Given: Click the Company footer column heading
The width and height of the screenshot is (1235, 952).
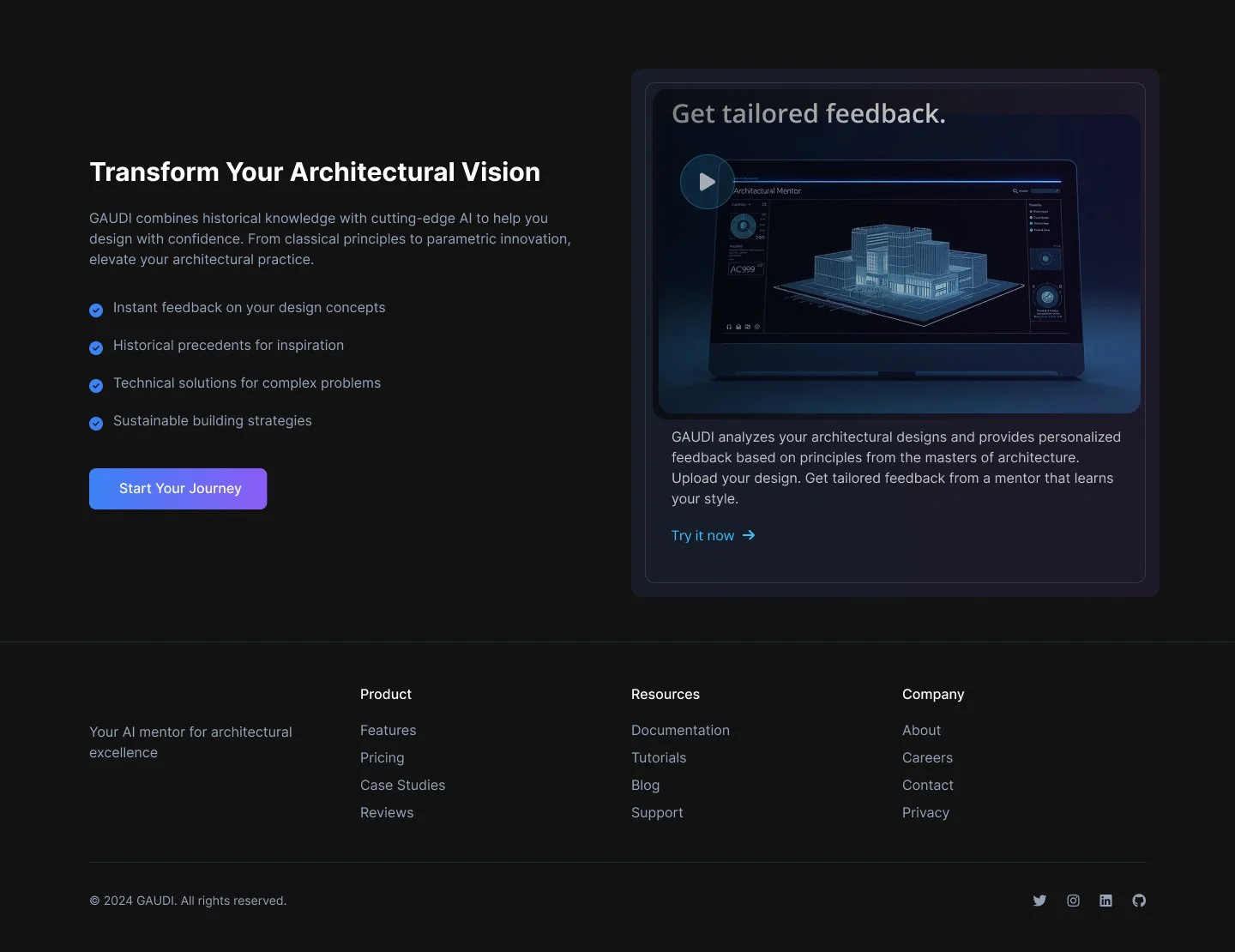Looking at the screenshot, I should point(933,695).
